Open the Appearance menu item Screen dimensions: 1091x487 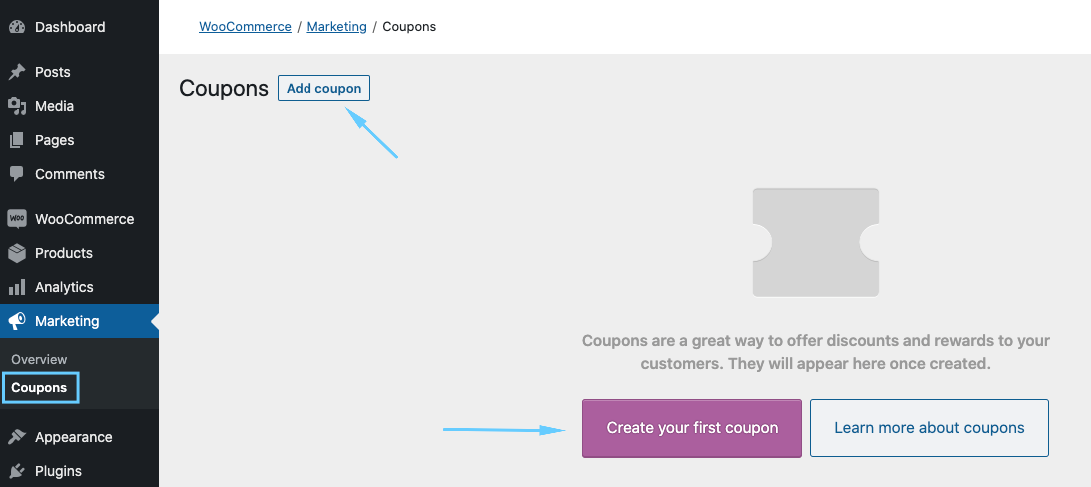[x=73, y=437]
